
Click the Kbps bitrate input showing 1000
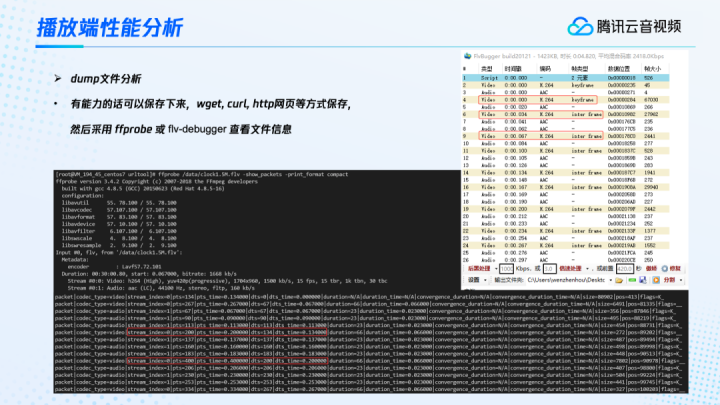click(x=506, y=269)
